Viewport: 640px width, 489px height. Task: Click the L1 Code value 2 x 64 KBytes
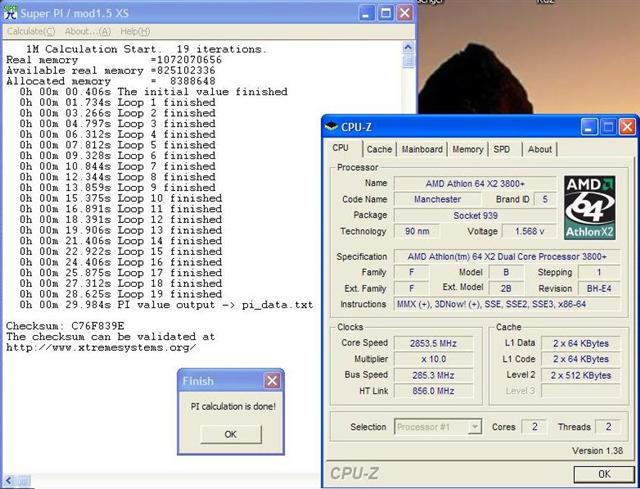580,359
